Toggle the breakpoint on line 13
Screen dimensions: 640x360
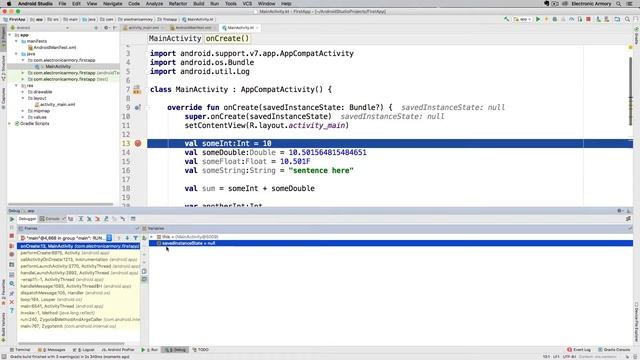point(138,143)
